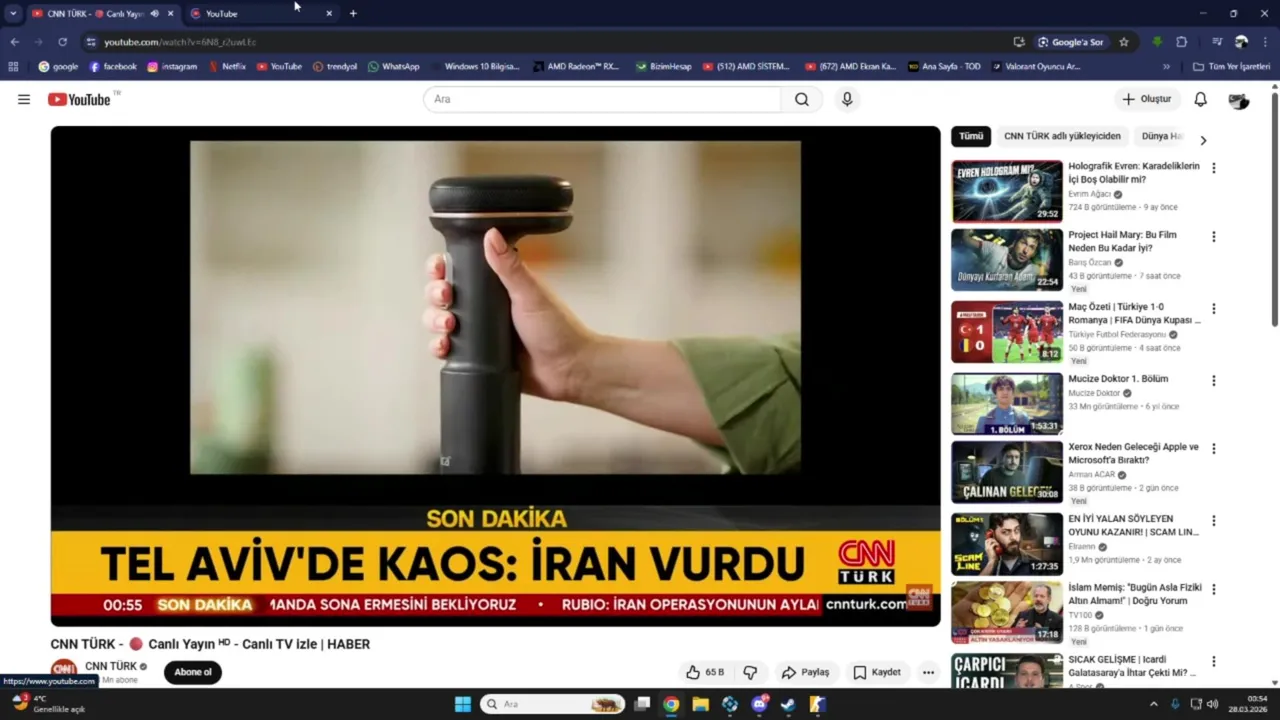Image resolution: width=1280 pixels, height=720 pixels.
Task: Show hidden system tray icons
Action: [x=1153, y=704]
